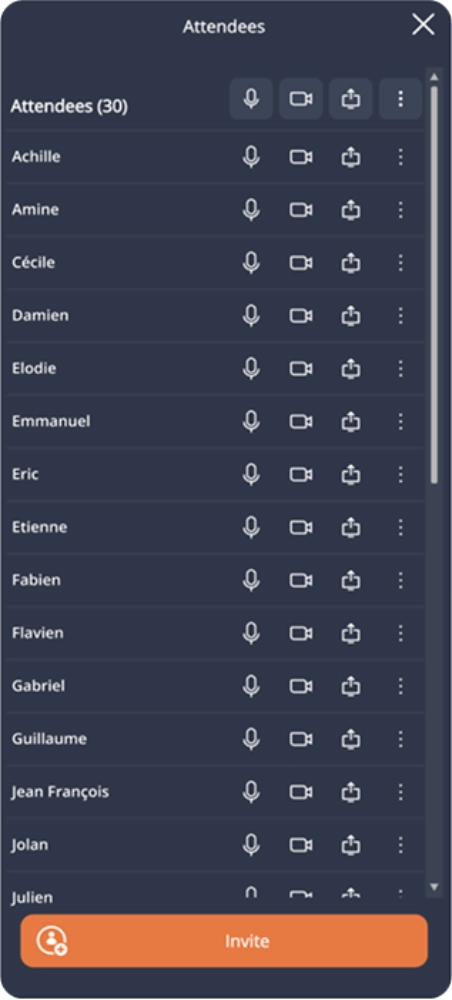
Task: Toggle Achille's microphone
Action: coord(251,157)
